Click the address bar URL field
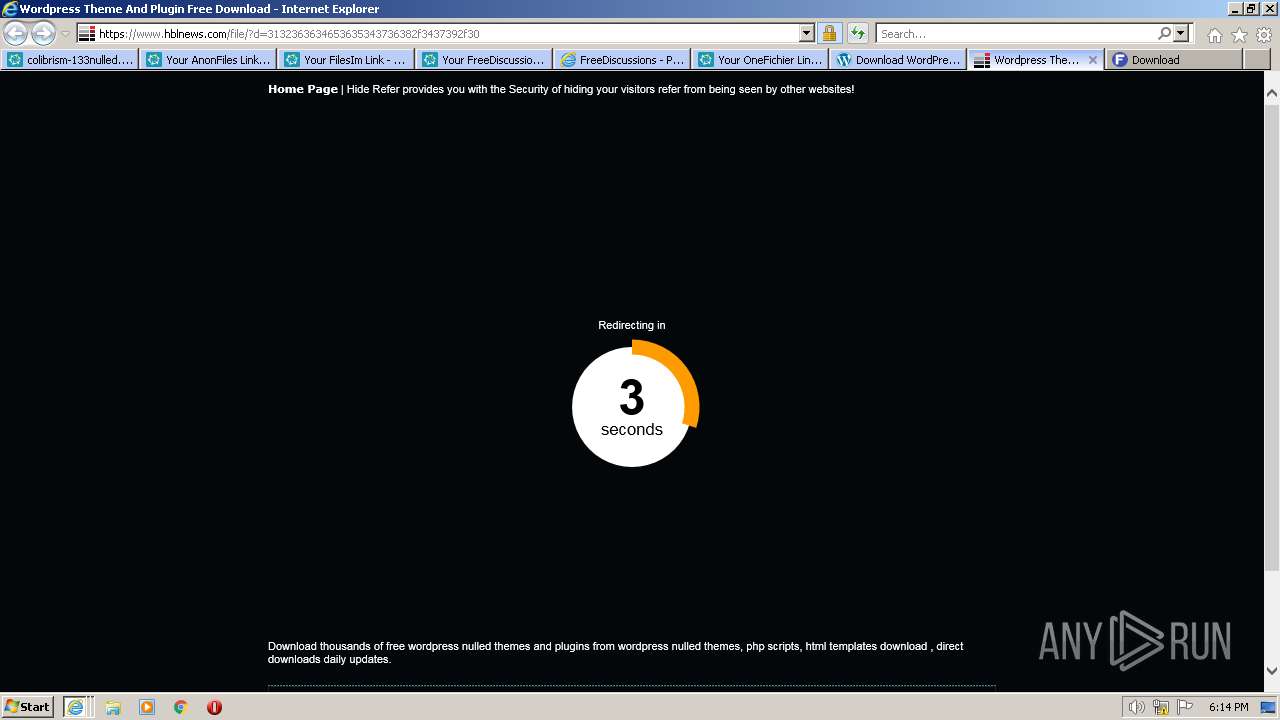Screen dimensions: 1280x720 448,34
